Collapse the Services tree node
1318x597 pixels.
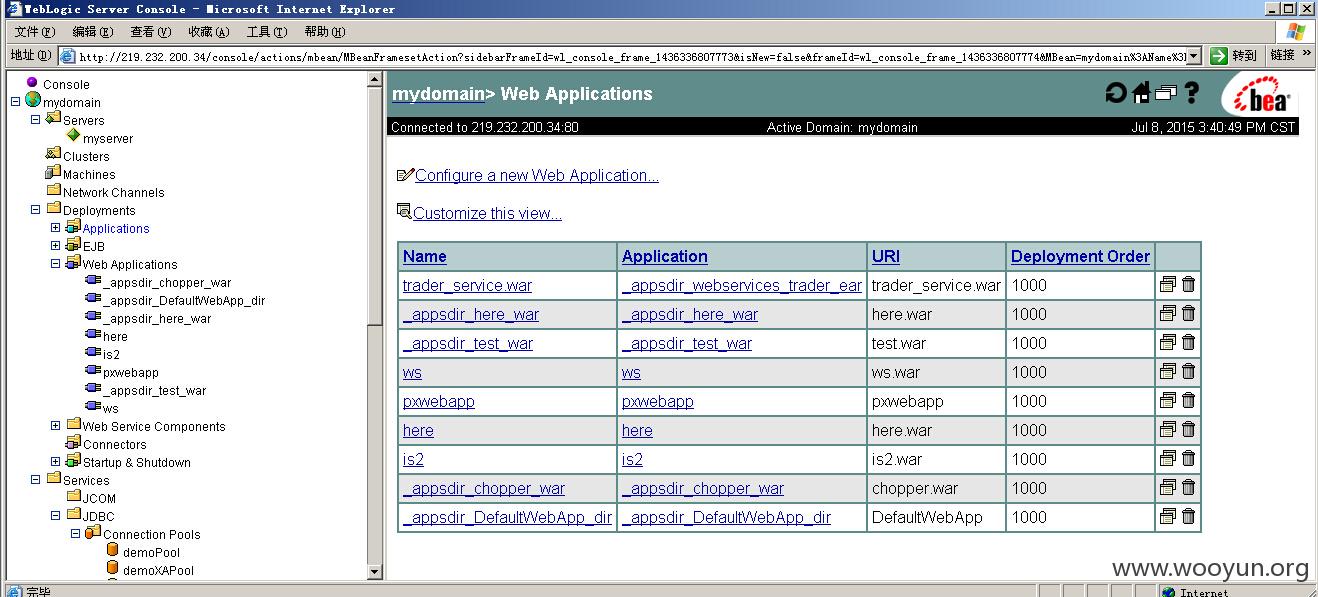point(35,480)
